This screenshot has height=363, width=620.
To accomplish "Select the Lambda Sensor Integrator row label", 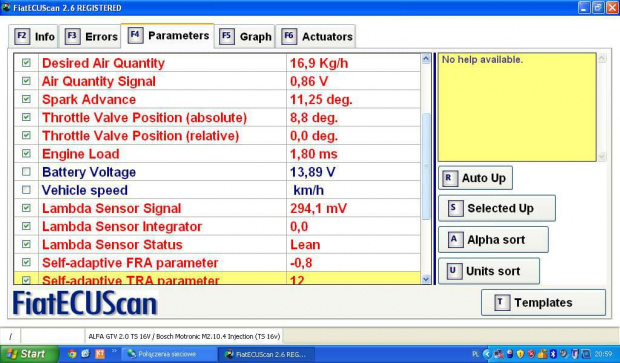I will click(x=122, y=227).
